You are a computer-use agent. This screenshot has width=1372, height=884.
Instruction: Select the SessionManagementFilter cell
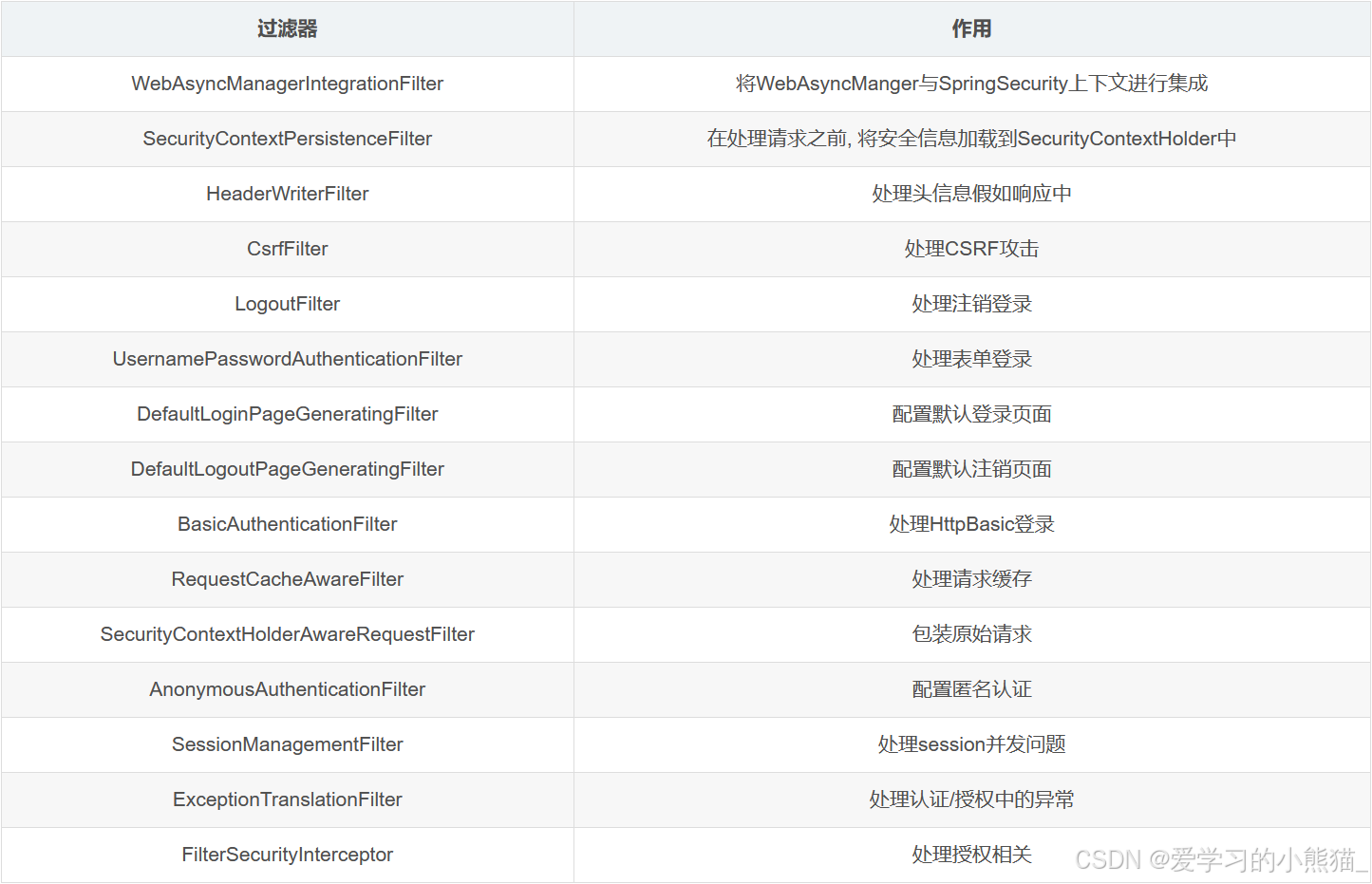[x=287, y=744]
